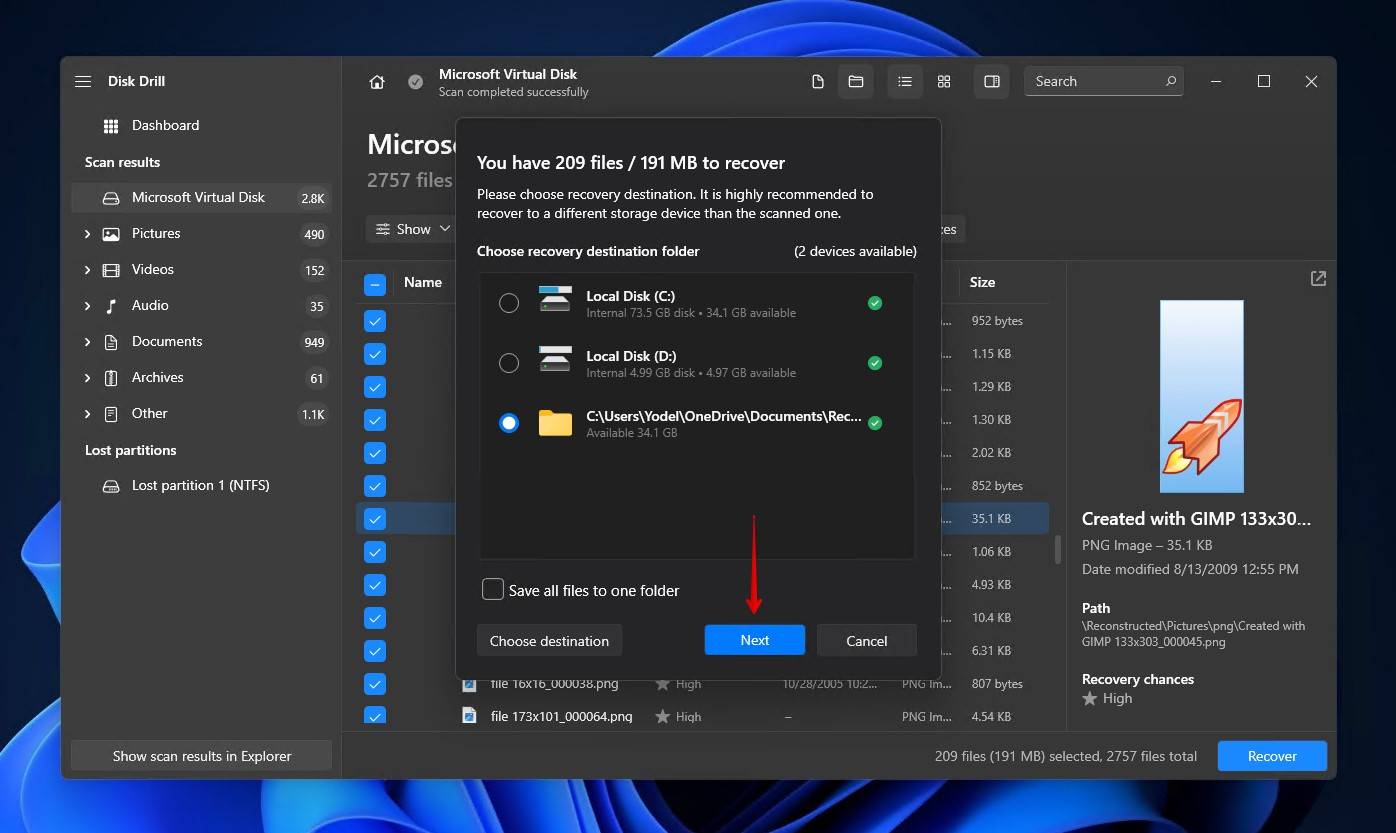
Task: Select Local Disk (D:) as destination
Action: tap(509, 363)
